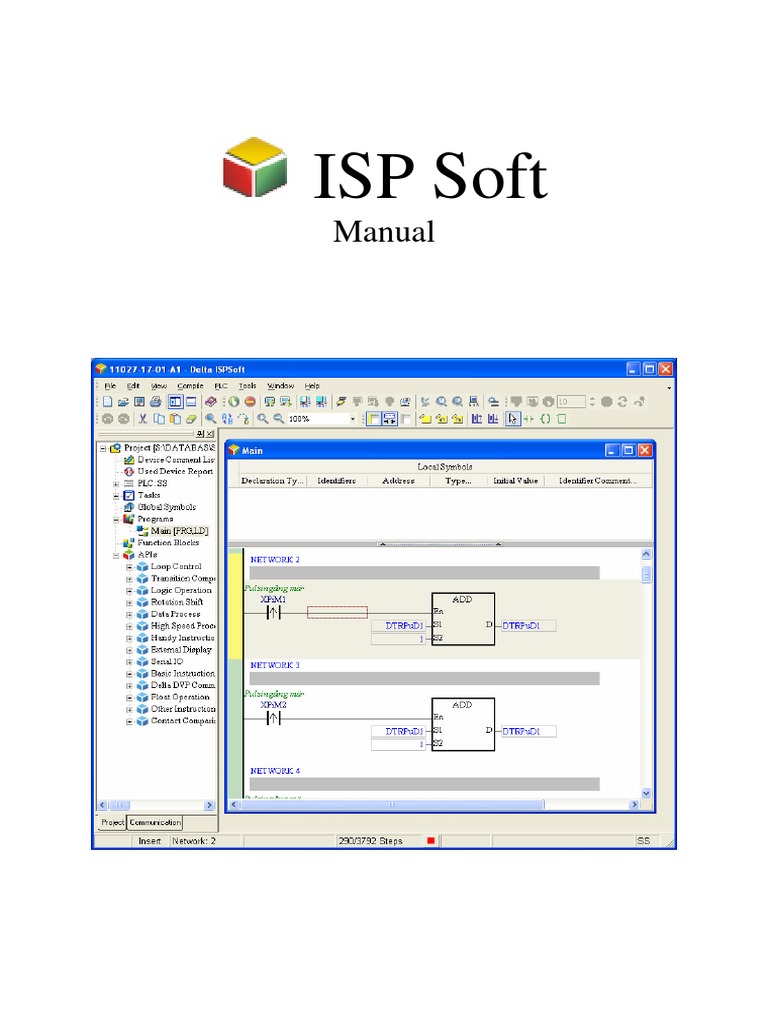768x1024 pixels.
Task: Click the Eraser delete icon
Action: point(191,419)
